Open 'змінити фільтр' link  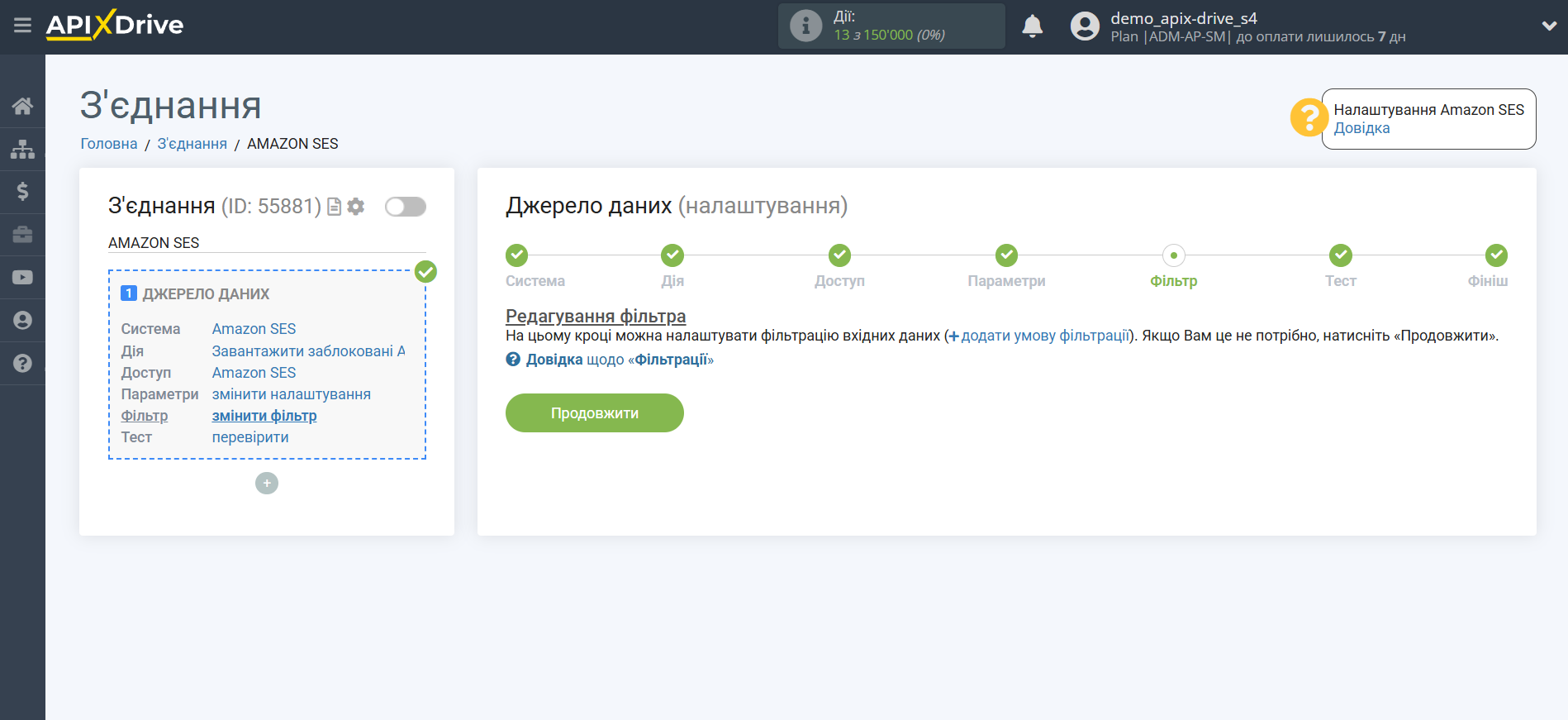click(264, 416)
